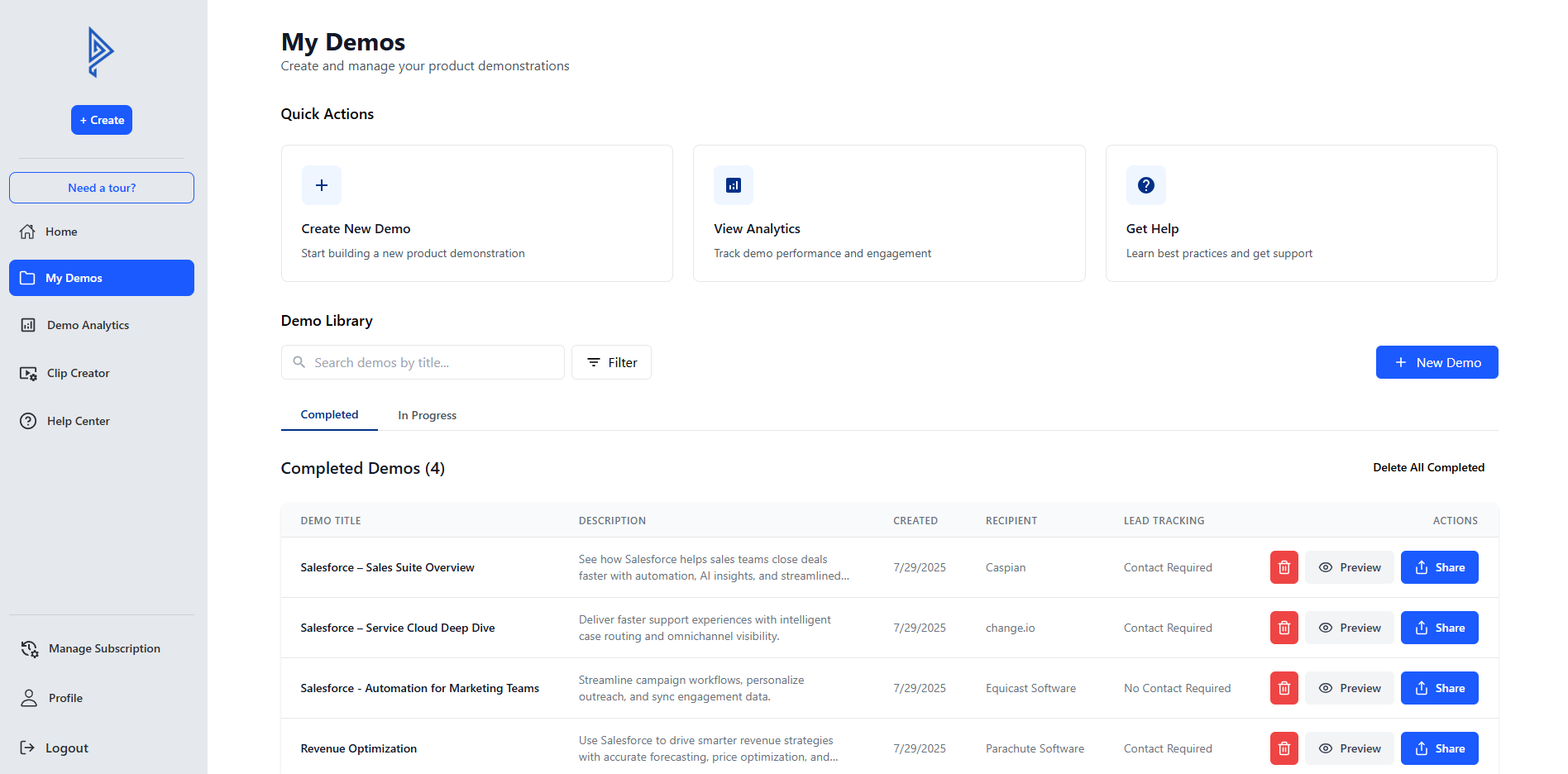
Task: Click Salesforce - Automation for Marketing Teams title
Action: point(419,688)
